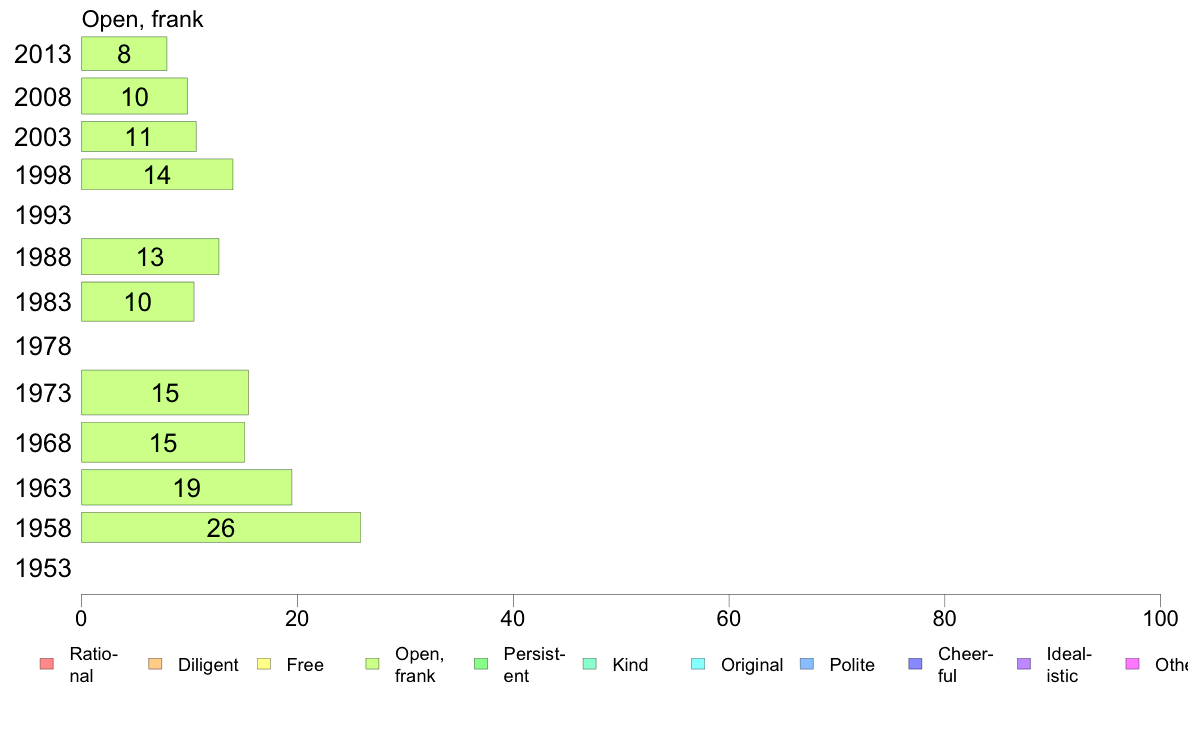
Task: Select the 1973 bar with value 15
Action: (x=165, y=393)
